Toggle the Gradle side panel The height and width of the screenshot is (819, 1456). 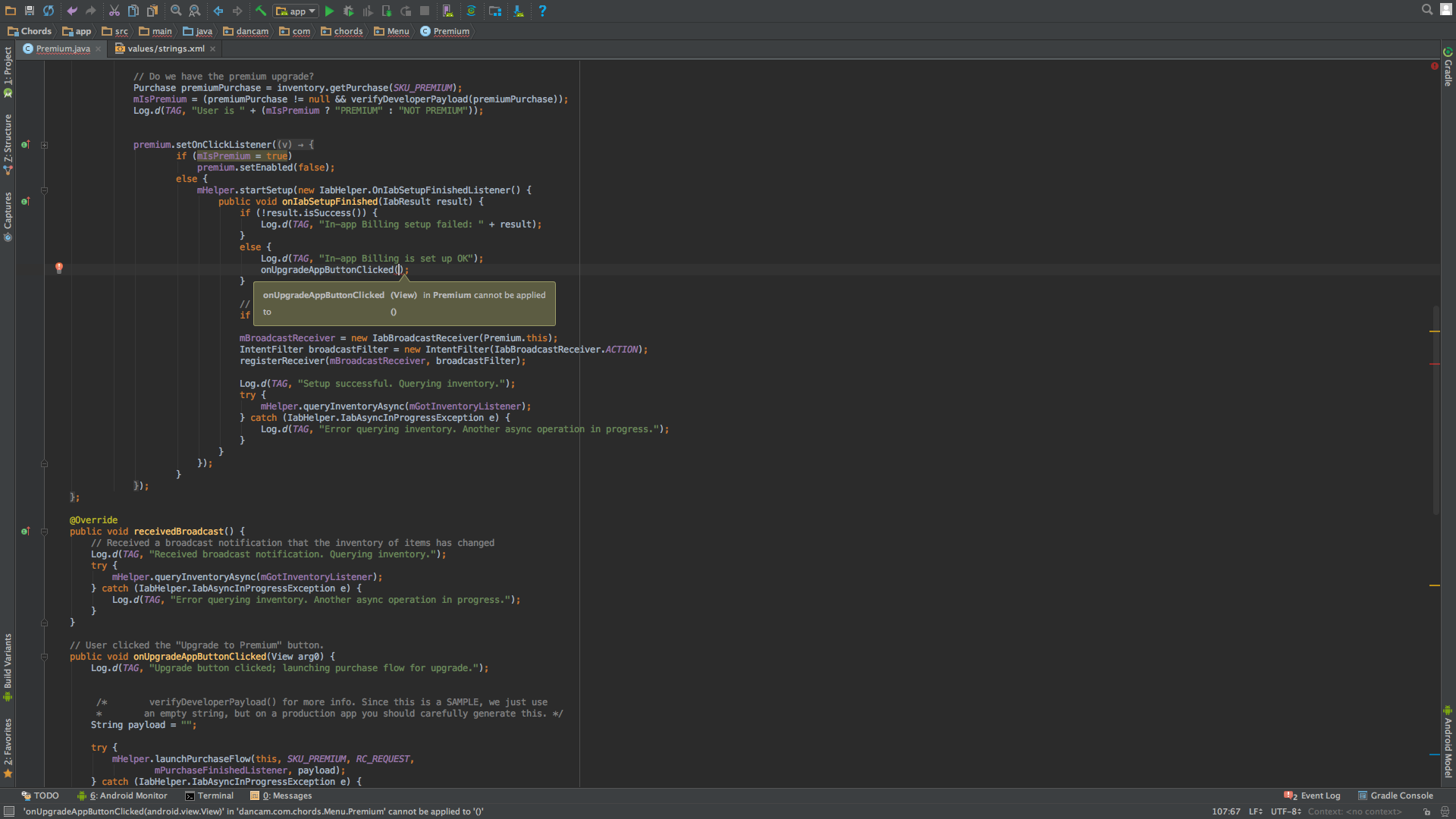coord(1448,67)
